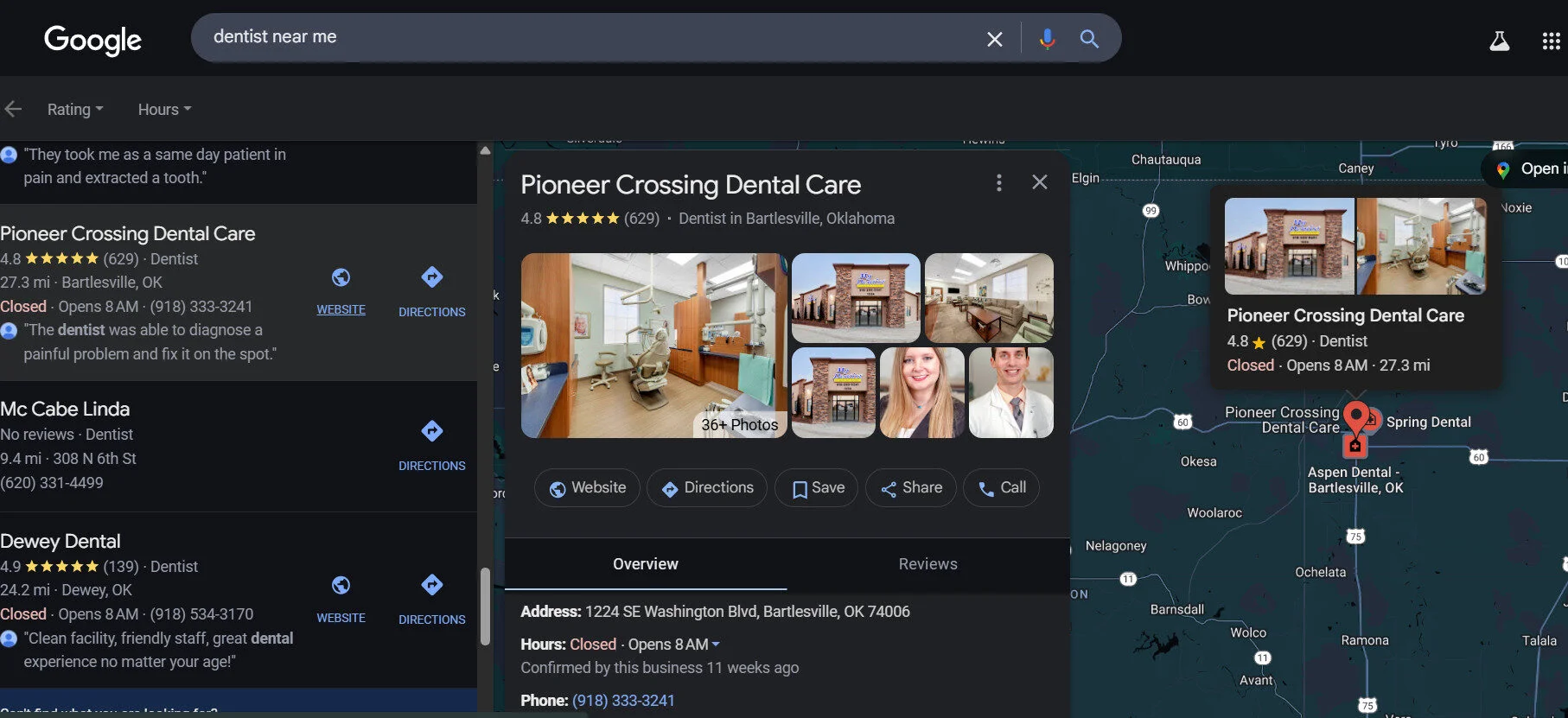The image size is (1568, 718).
Task: Expand the opening hours list
Action: (x=716, y=645)
